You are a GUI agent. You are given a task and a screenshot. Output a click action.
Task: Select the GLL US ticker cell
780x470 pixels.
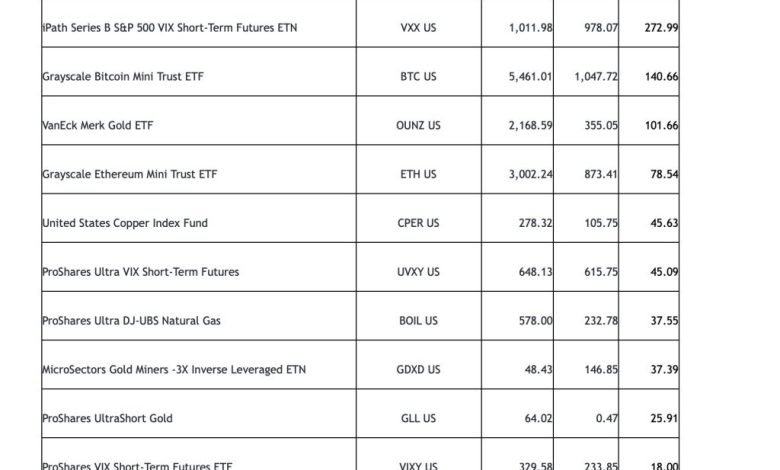pos(417,419)
